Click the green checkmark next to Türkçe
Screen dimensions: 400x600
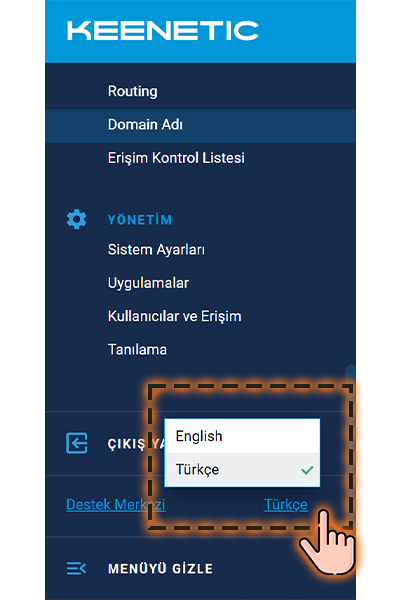307,470
